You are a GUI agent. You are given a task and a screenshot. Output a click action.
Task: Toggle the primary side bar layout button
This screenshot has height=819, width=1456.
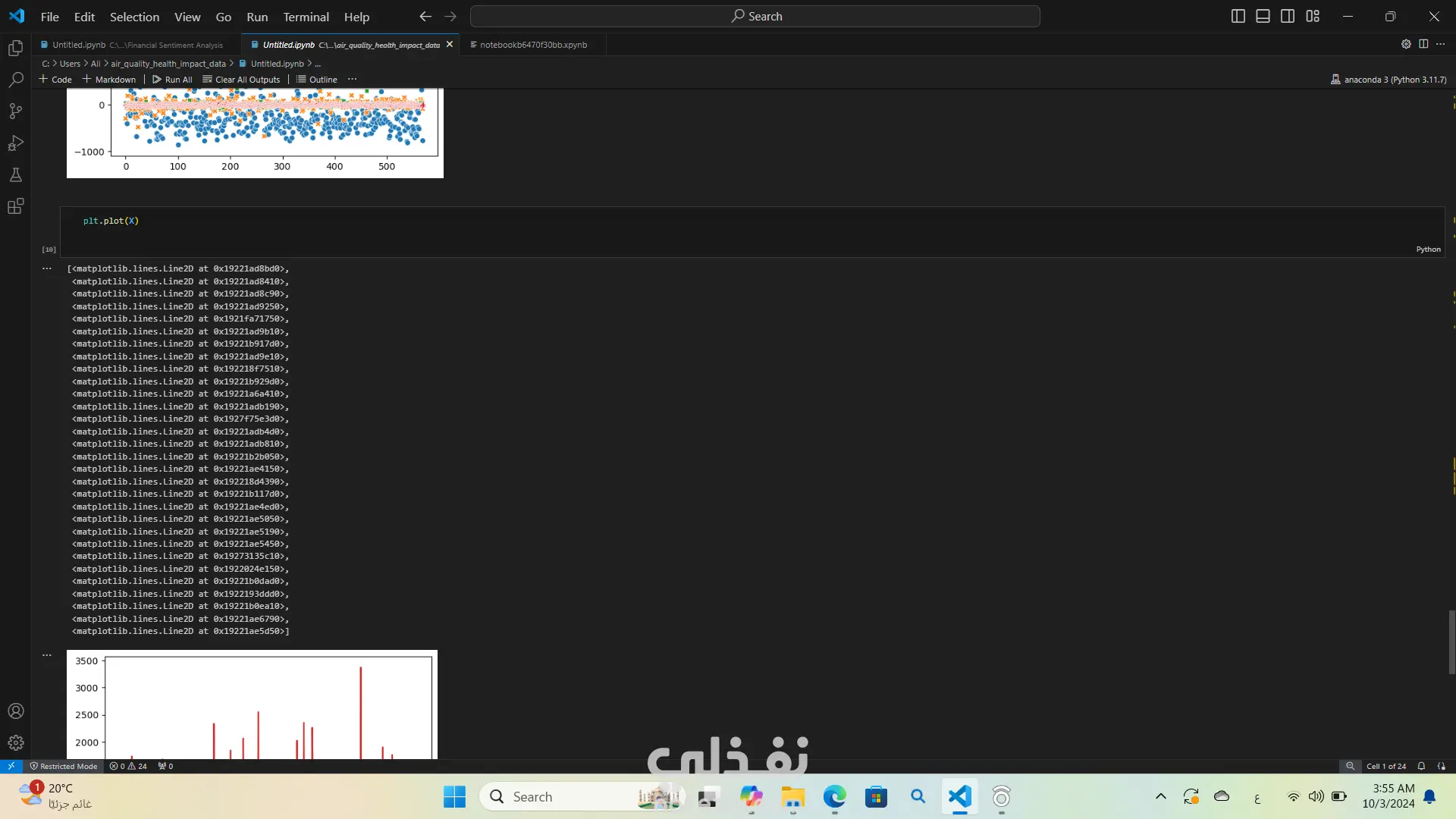[x=1238, y=16]
